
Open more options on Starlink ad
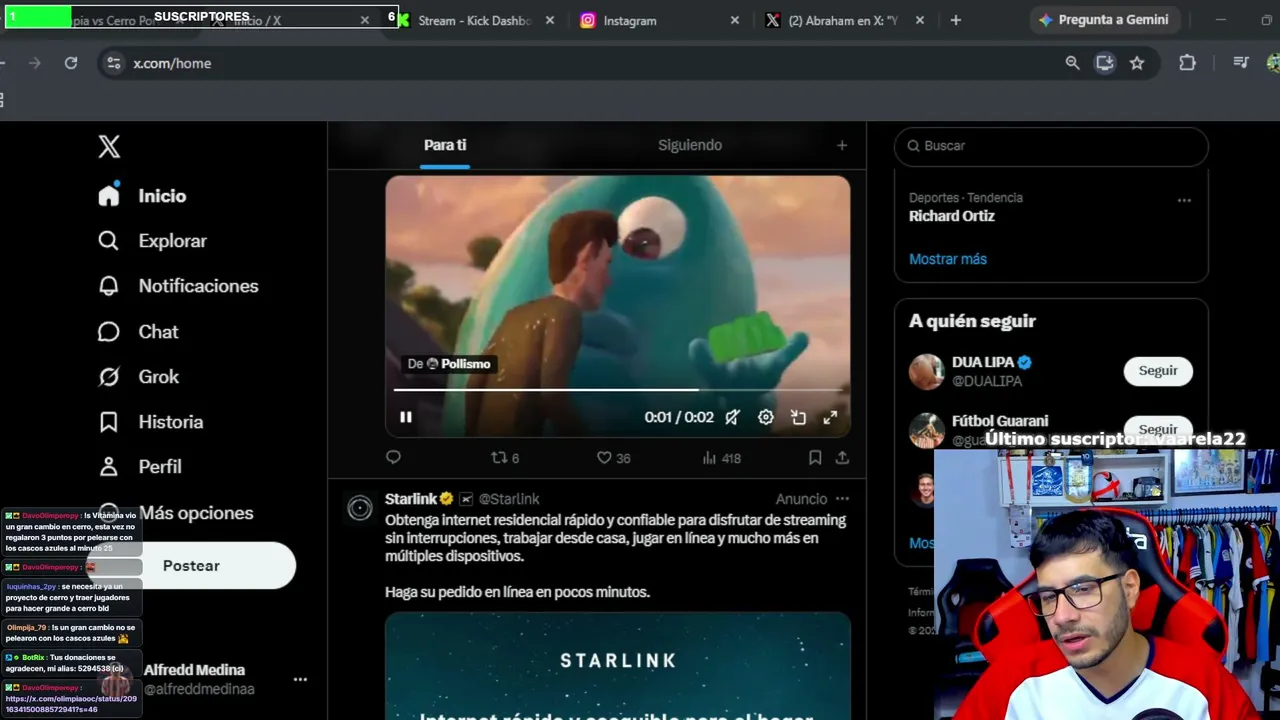click(842, 499)
